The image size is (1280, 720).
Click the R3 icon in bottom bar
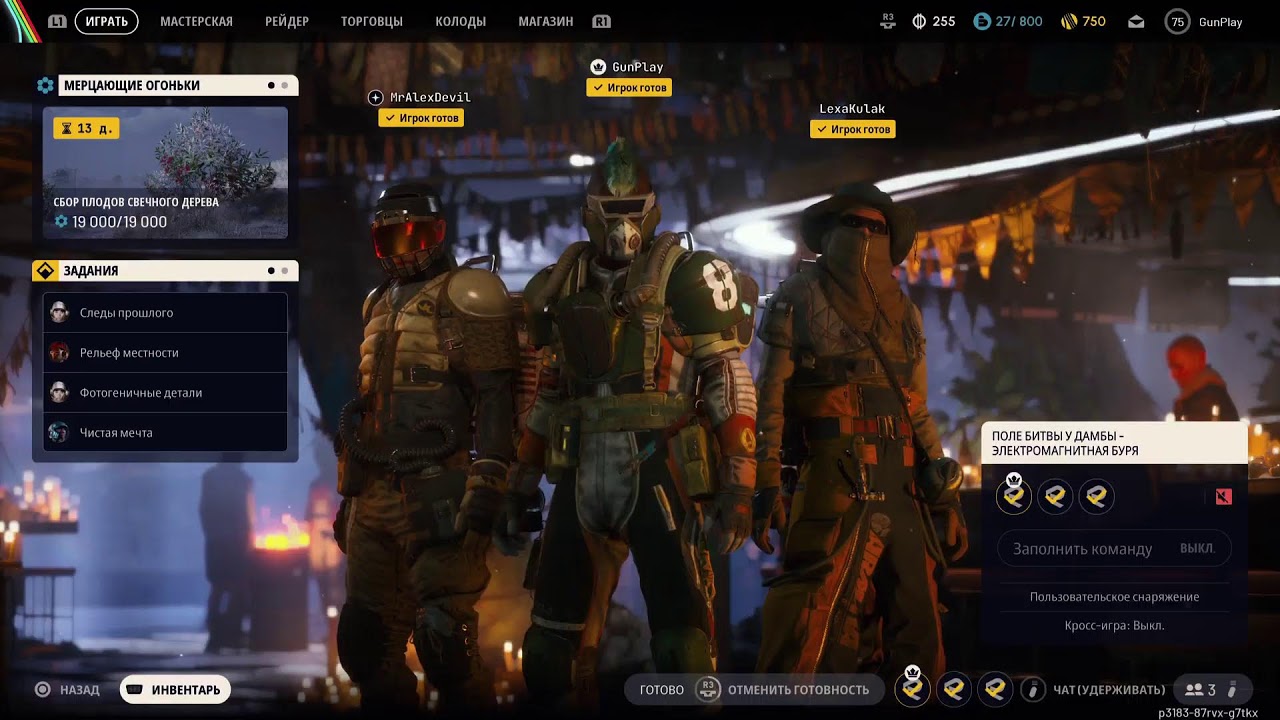tap(707, 689)
